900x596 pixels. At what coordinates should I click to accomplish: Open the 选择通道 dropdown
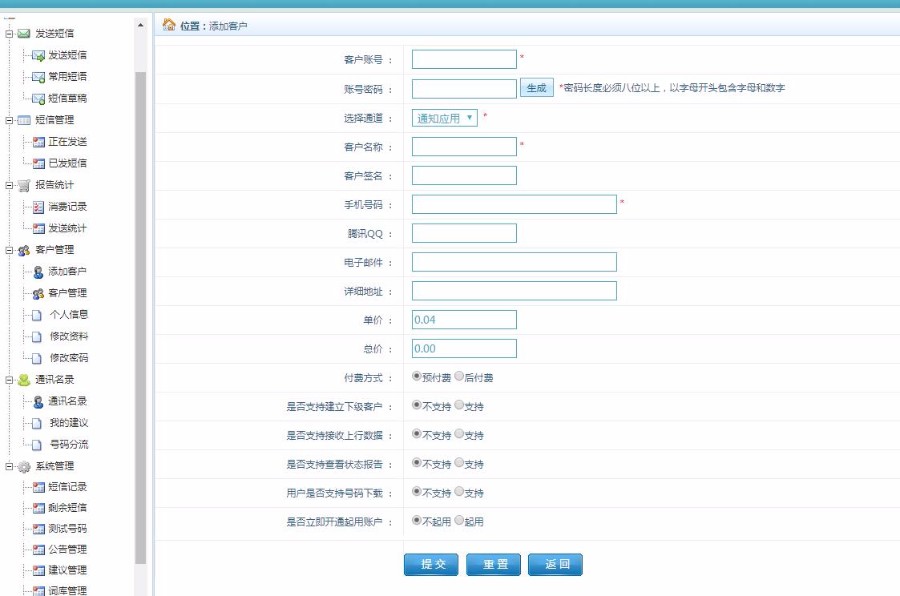[x=444, y=117]
